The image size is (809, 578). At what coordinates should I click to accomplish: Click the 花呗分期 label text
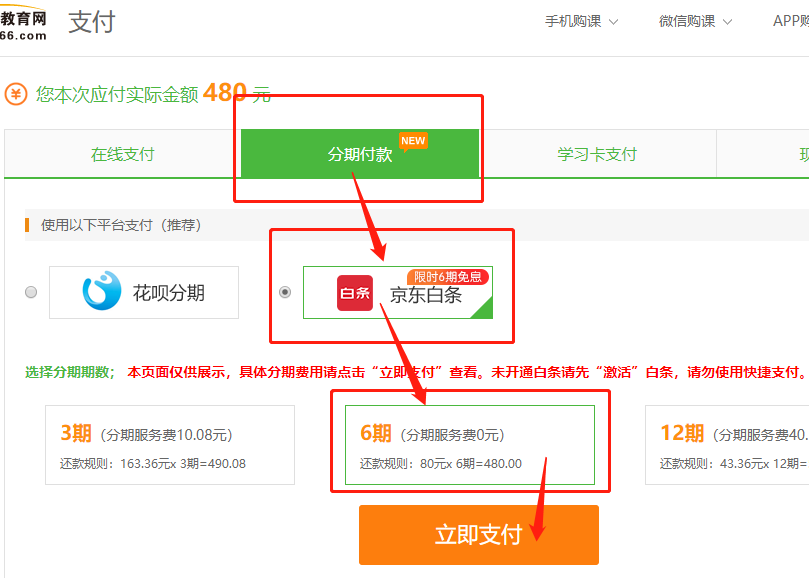tap(169, 293)
